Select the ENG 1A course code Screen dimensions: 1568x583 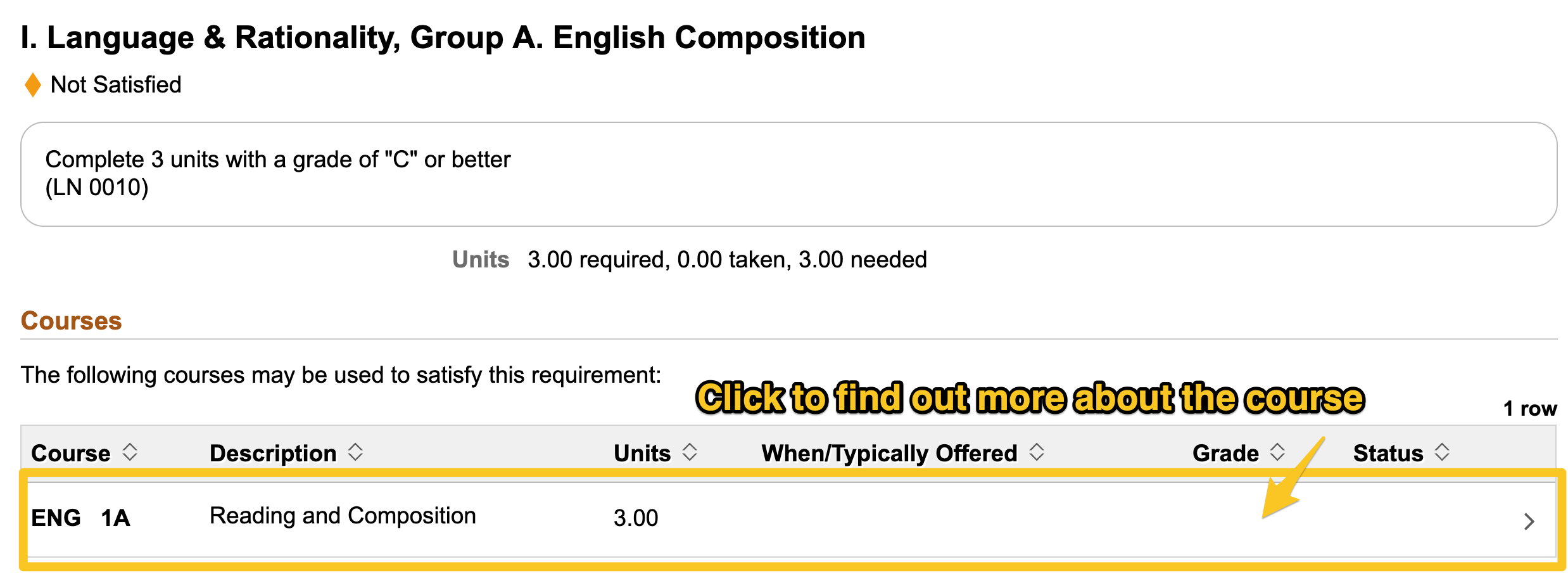[x=80, y=518]
